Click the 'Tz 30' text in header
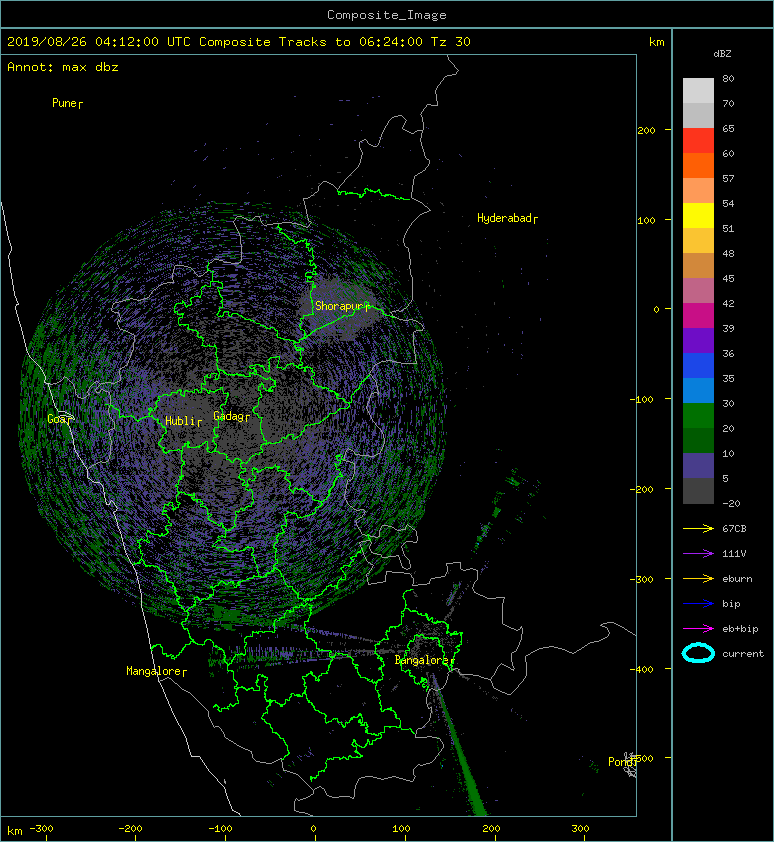Screen dimensions: 774x842 pos(451,42)
